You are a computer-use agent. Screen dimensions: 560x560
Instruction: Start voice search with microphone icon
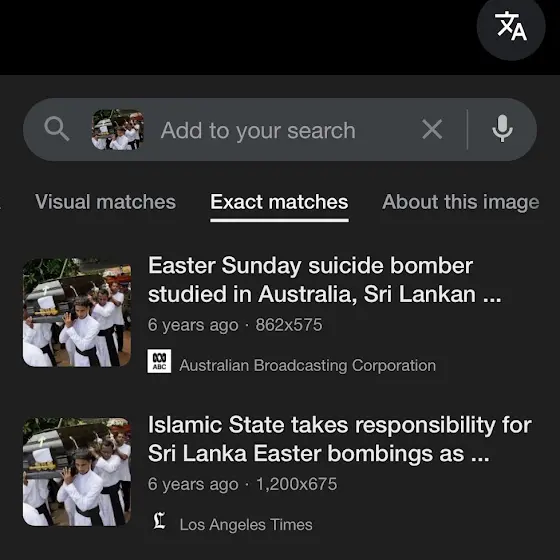[502, 129]
